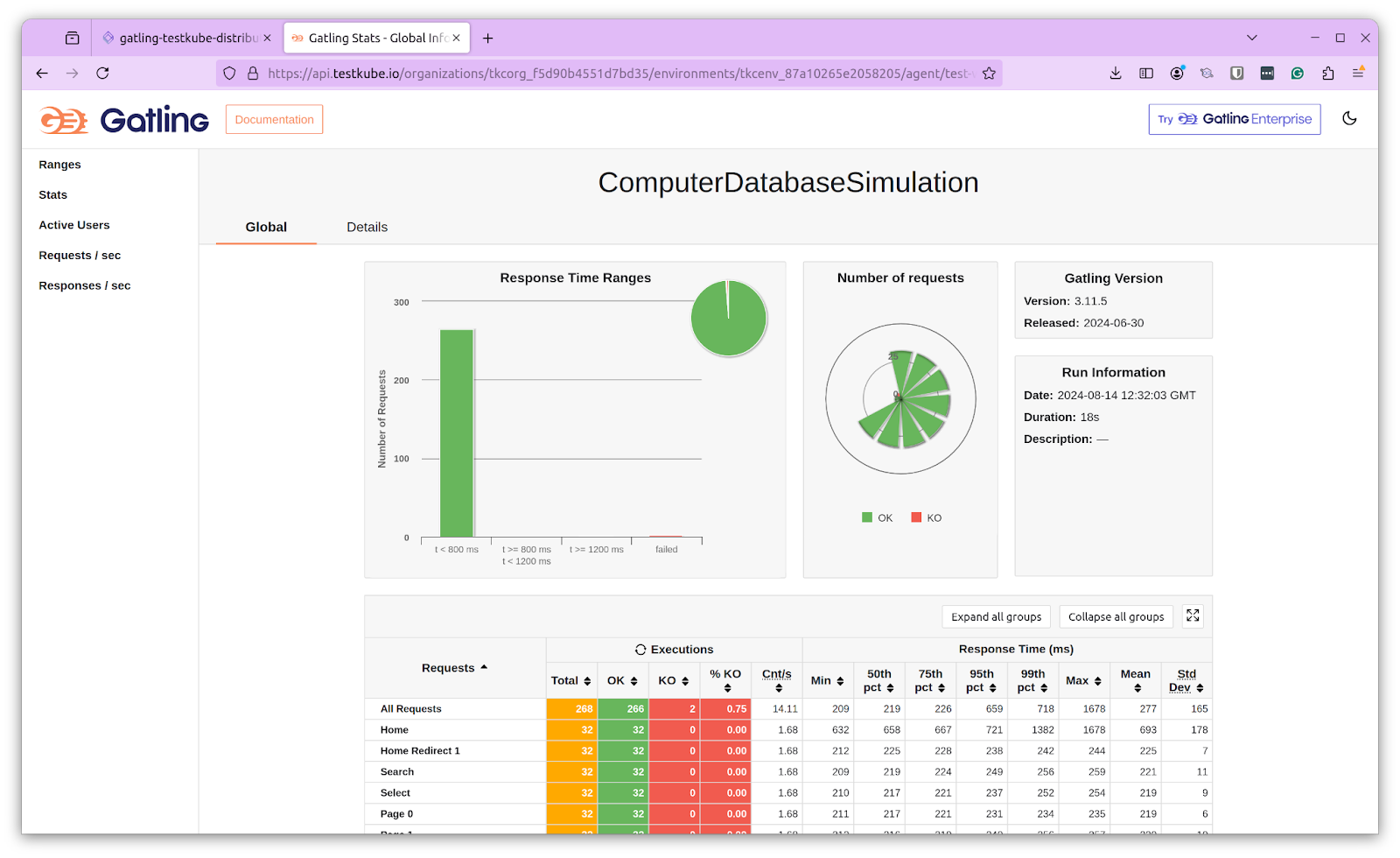Open tracking protection shield icon

pos(229,74)
